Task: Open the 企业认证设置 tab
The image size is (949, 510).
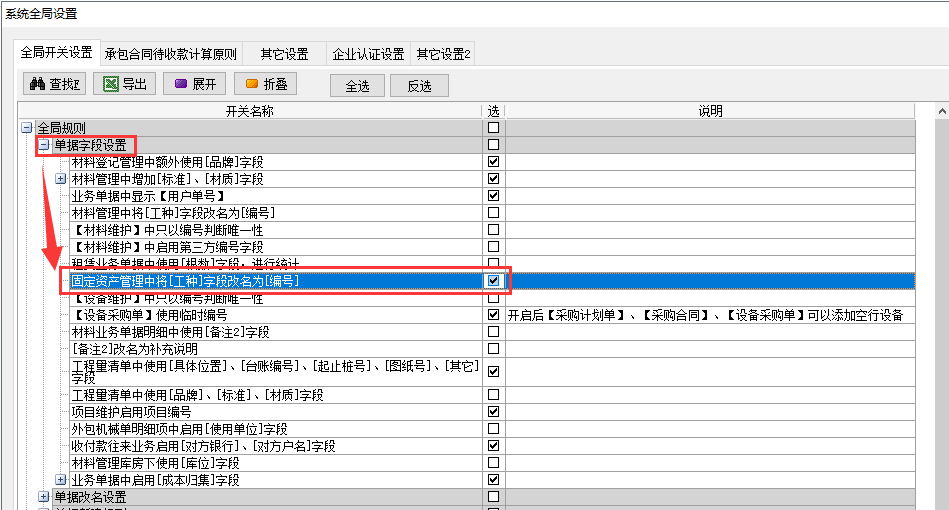Action: point(368,54)
